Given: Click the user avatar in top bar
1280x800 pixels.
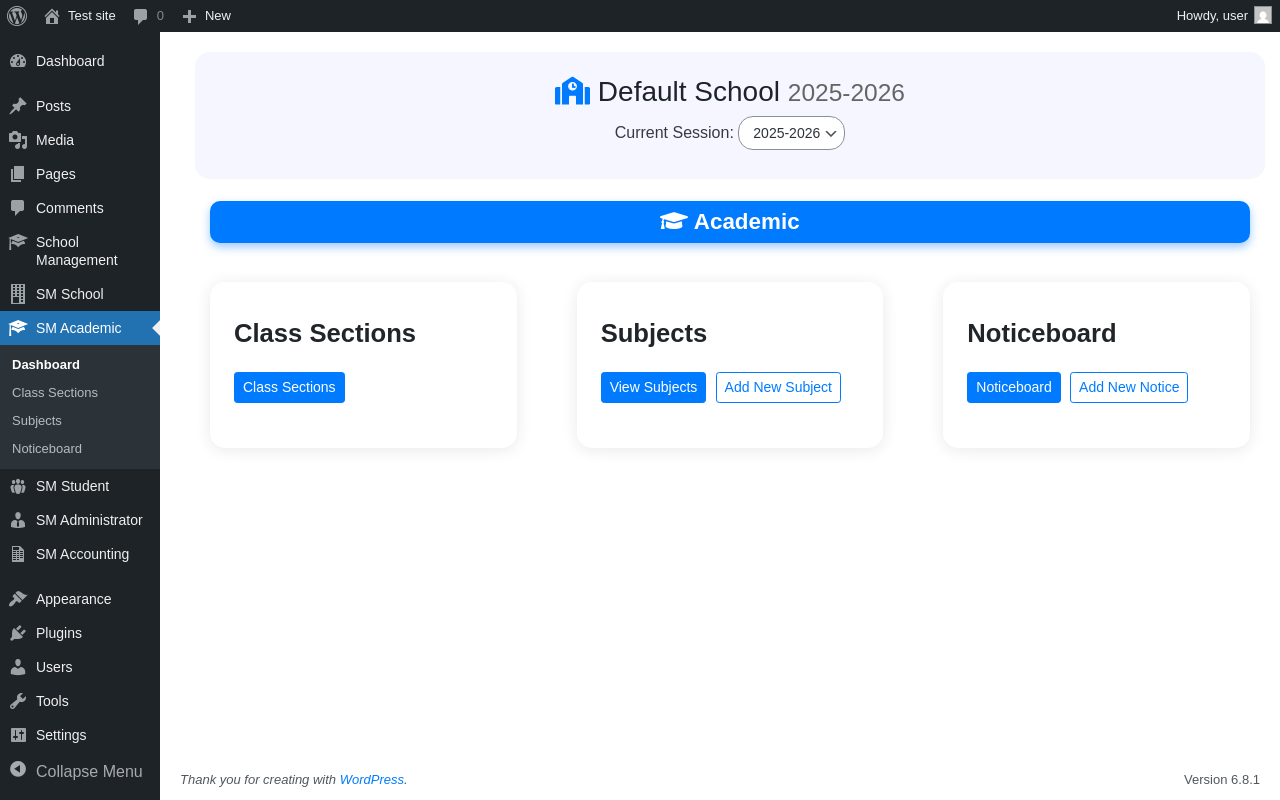Looking at the screenshot, I should [1263, 15].
